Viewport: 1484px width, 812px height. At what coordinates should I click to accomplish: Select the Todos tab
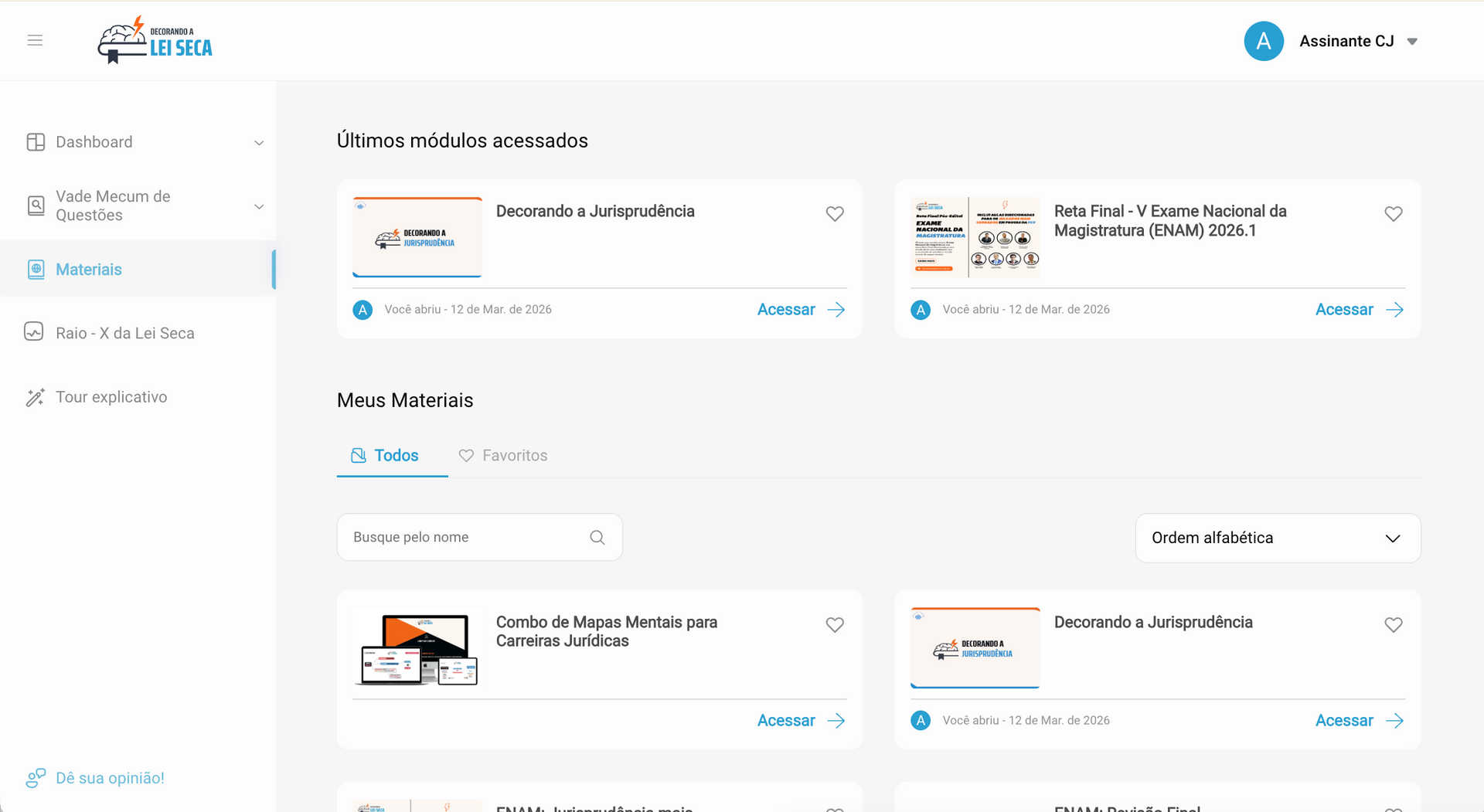[x=386, y=456]
